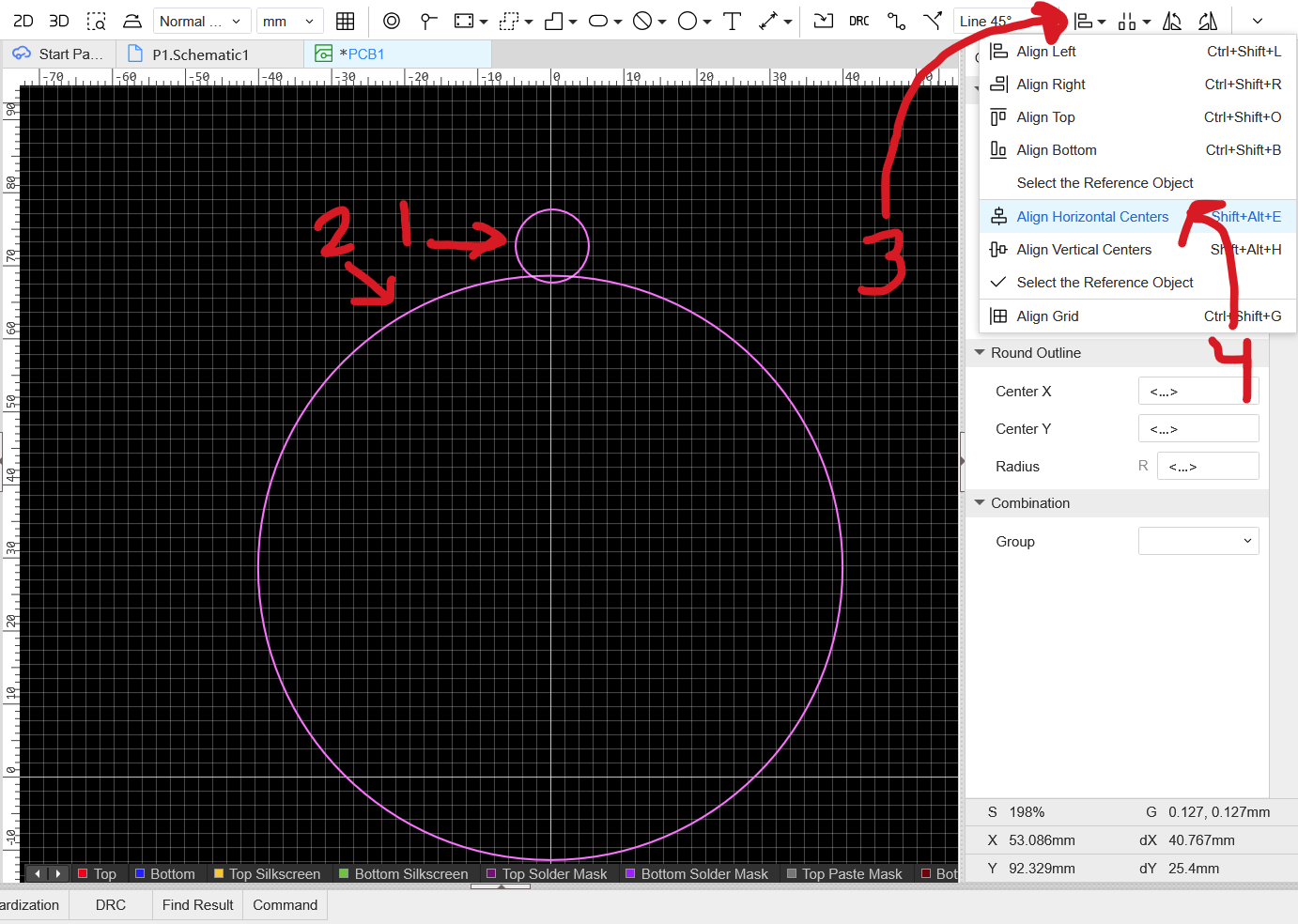This screenshot has width=1298, height=924.
Task: Select the Text tool in the toolbar
Action: [x=733, y=21]
